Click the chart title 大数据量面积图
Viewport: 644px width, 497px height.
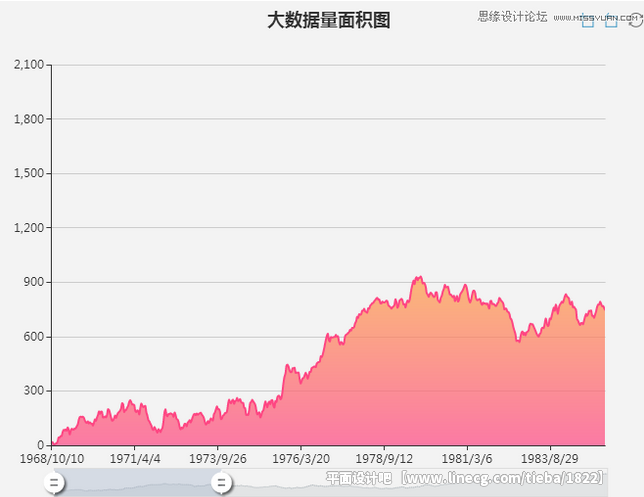tap(329, 20)
